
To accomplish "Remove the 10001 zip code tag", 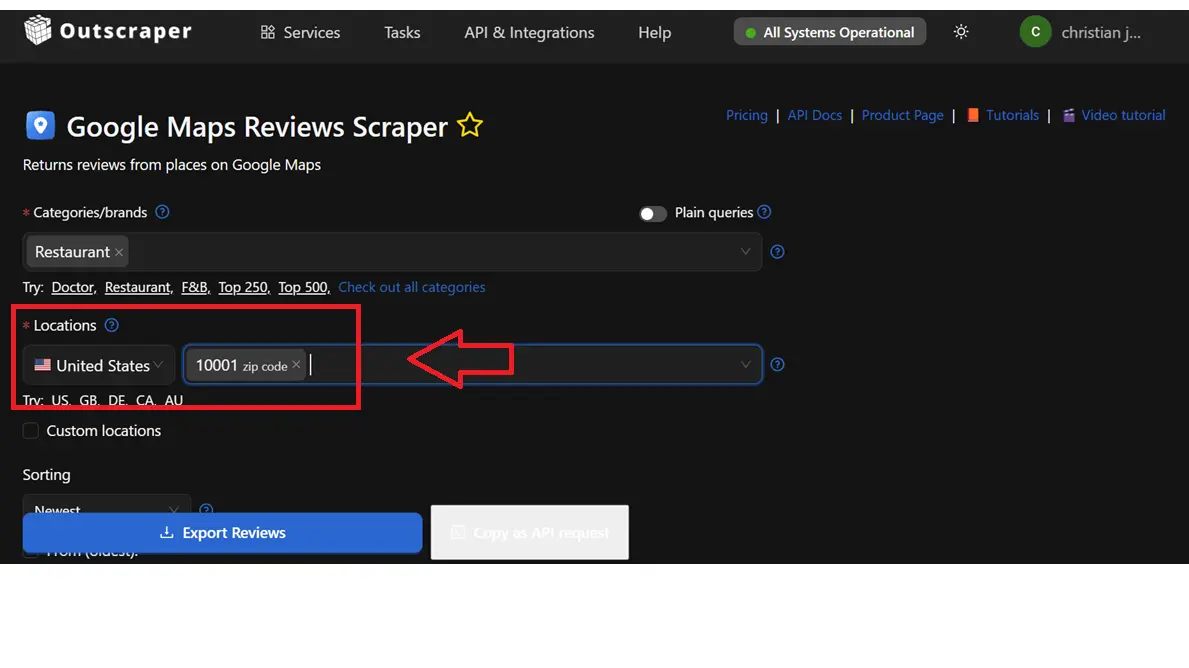I will [296, 366].
